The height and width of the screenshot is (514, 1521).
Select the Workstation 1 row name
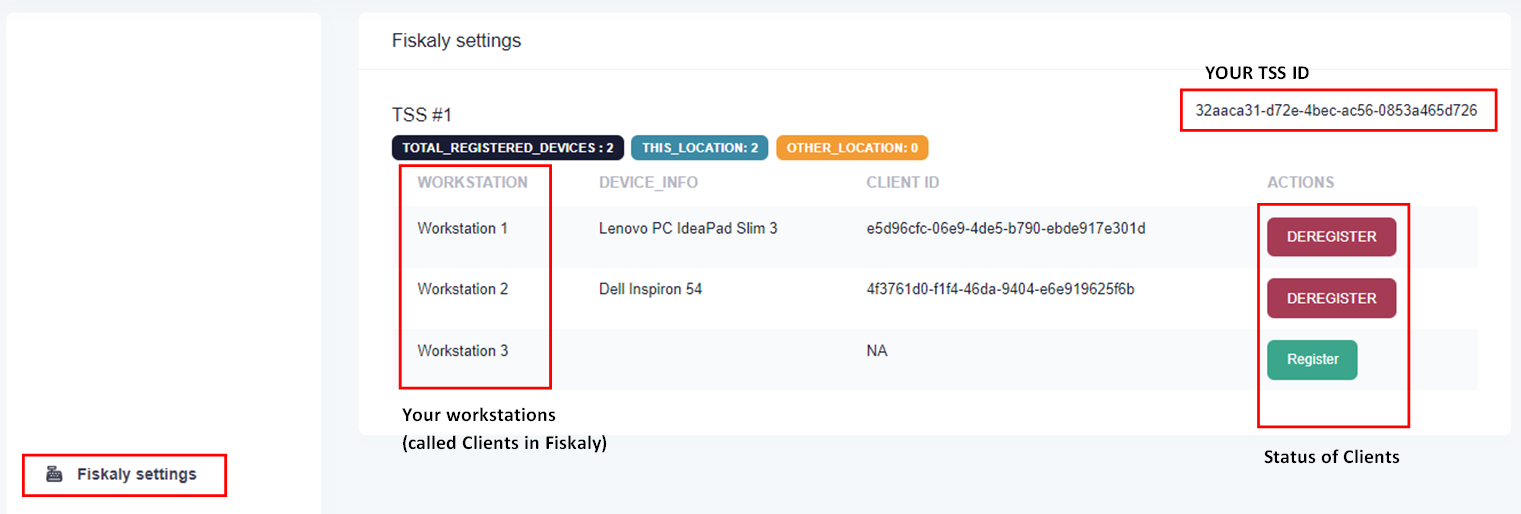click(x=462, y=229)
